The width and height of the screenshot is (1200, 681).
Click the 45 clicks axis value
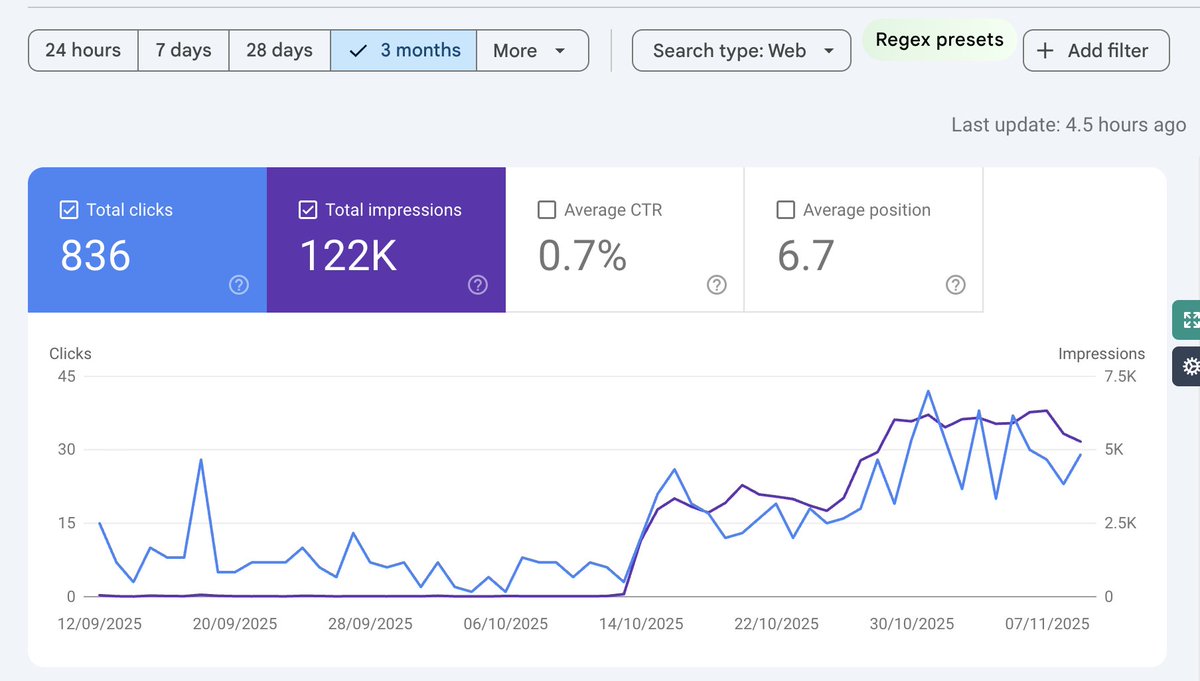click(x=67, y=377)
